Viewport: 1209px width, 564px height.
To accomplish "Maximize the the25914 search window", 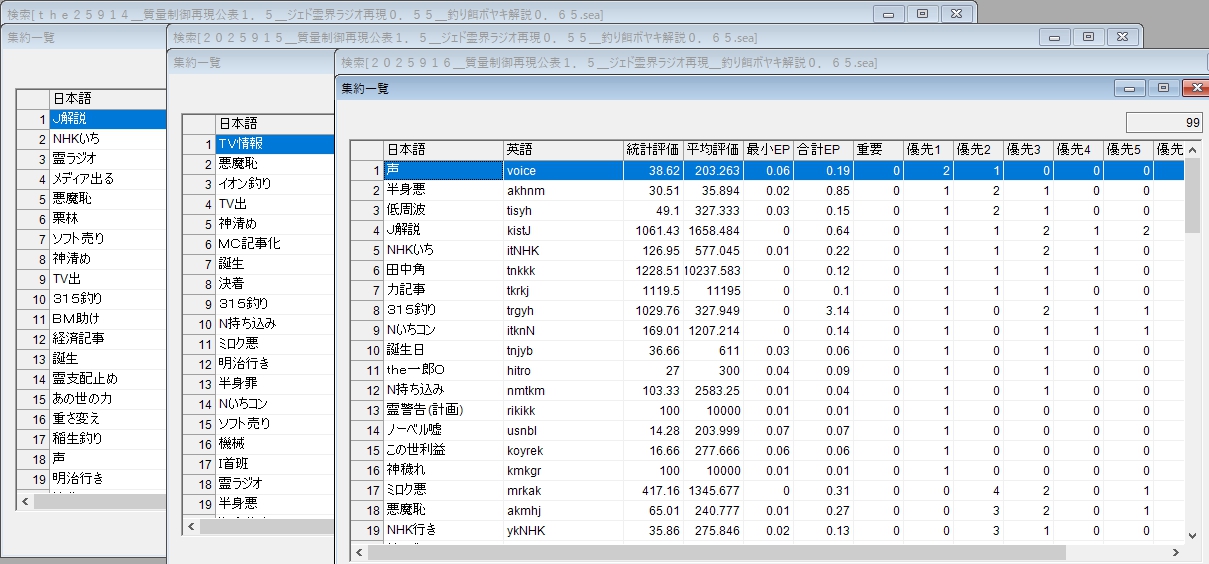I will point(923,13).
